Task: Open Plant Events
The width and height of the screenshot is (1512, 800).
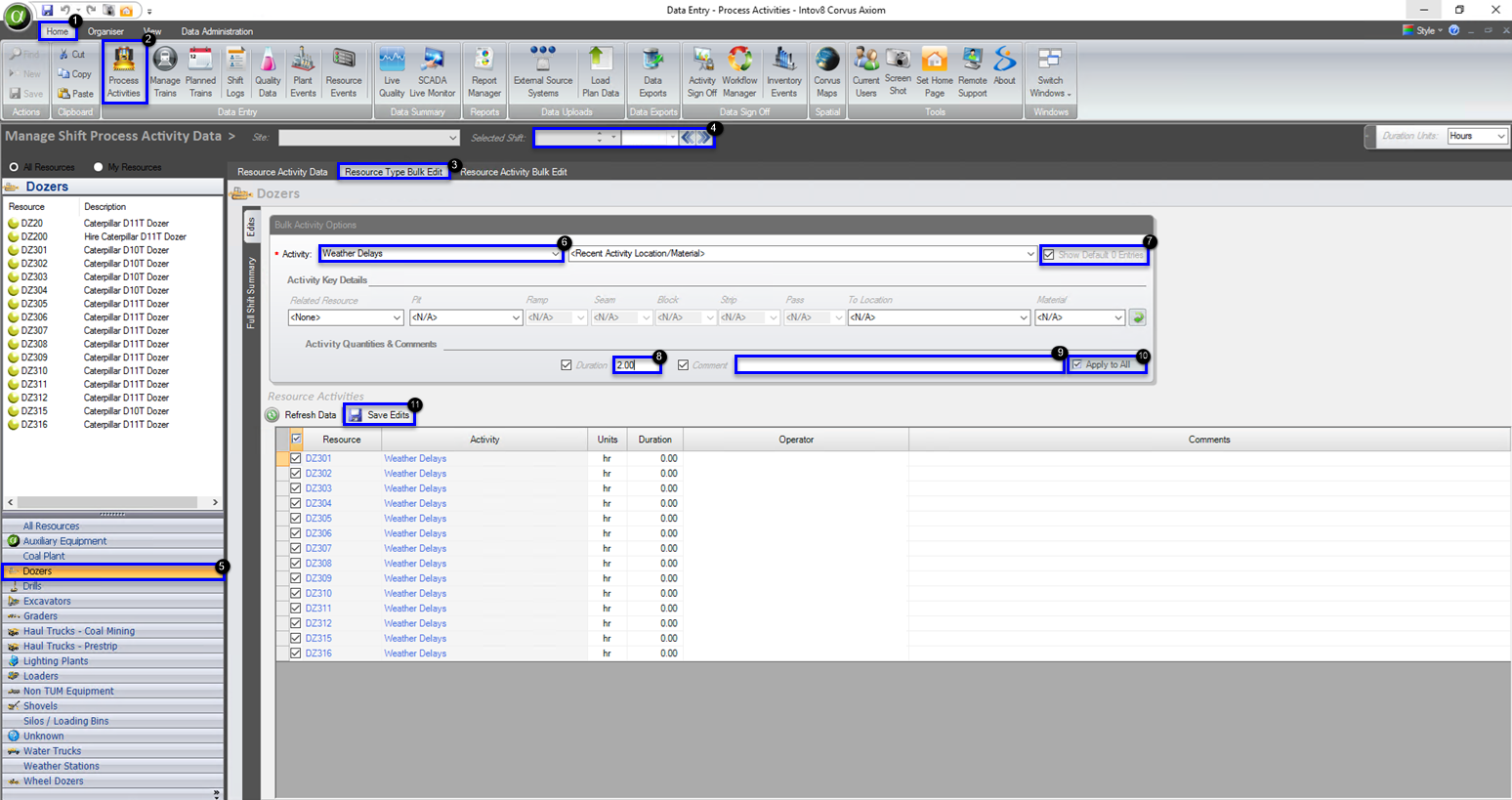Action: coord(303,72)
